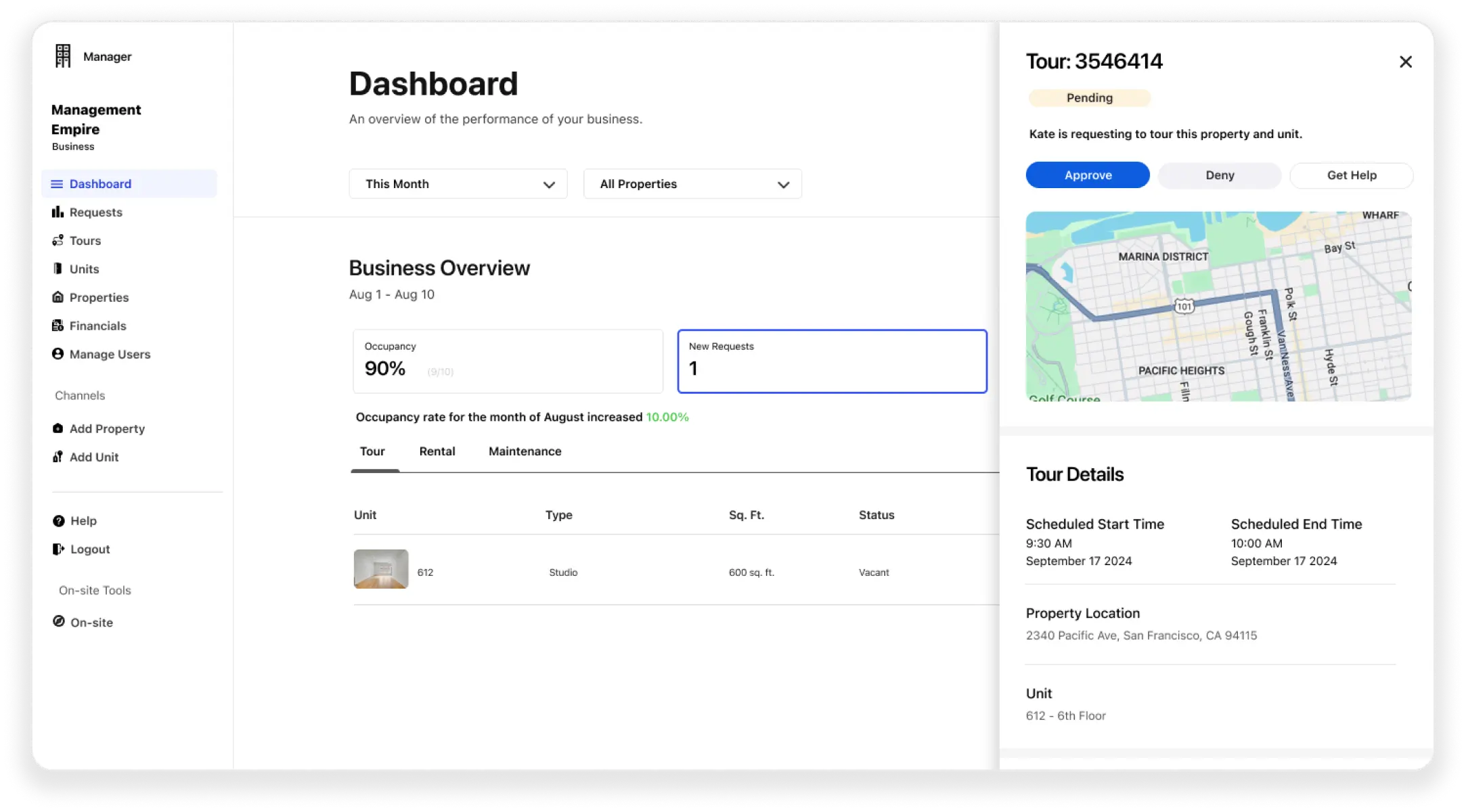This screenshot has width=1466, height=812.
Task: Close the Tour 3546414 panel
Action: (x=1405, y=62)
